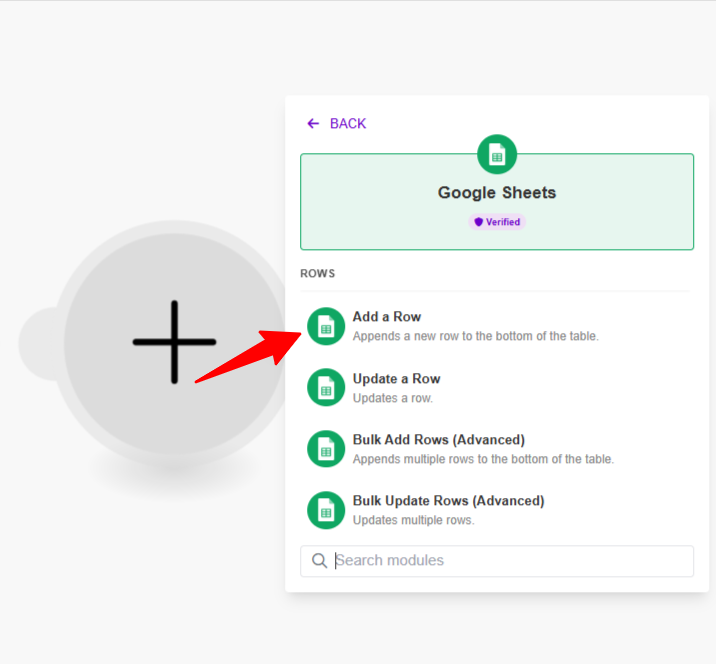Click Bulk Update Rows (Advanced) sheet icon

pyautogui.click(x=326, y=510)
